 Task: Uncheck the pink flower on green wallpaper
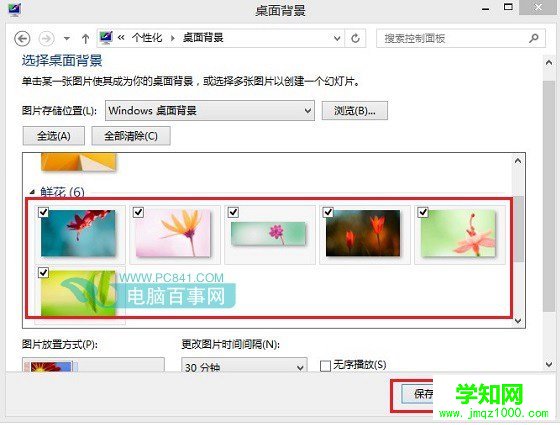click(423, 212)
